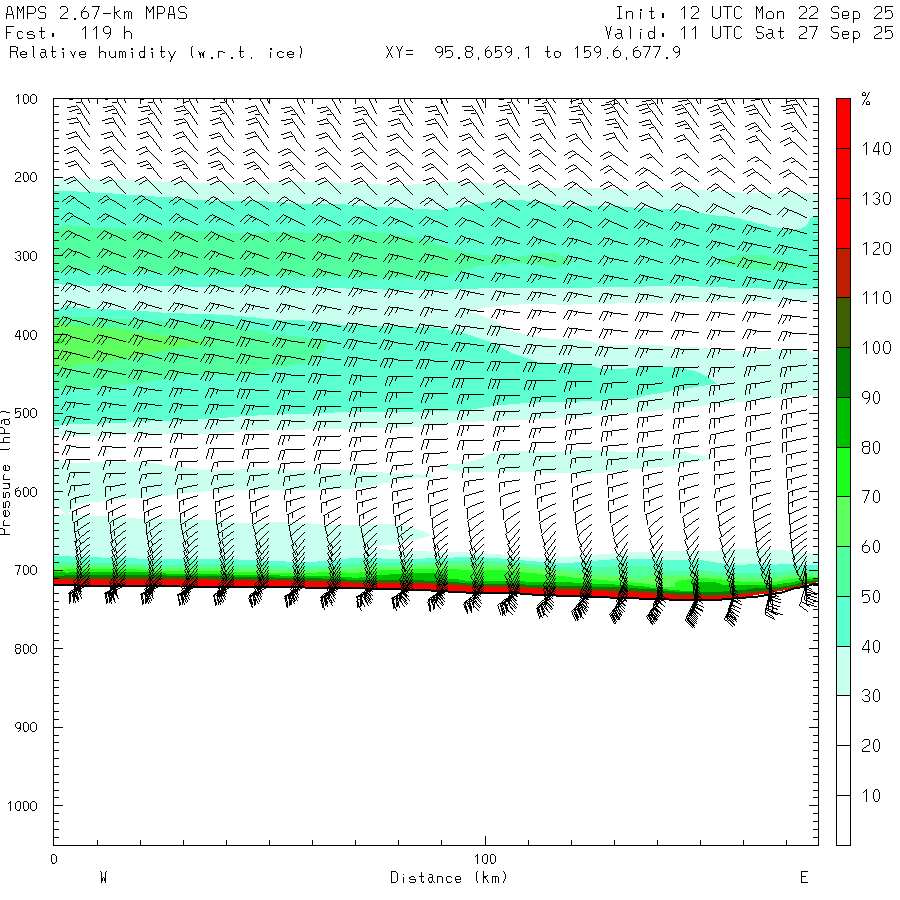Click the "Fcst: 119 h" forecast hour text
The width and height of the screenshot is (900, 900).
69,33
